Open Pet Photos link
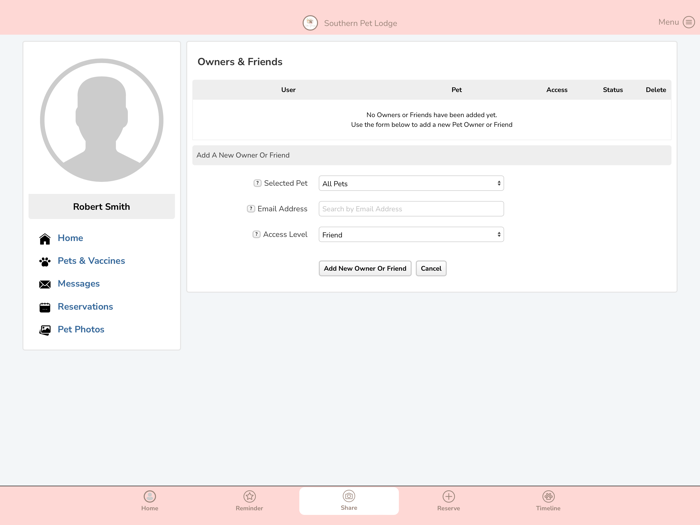This screenshot has width=700, height=525. [81, 329]
